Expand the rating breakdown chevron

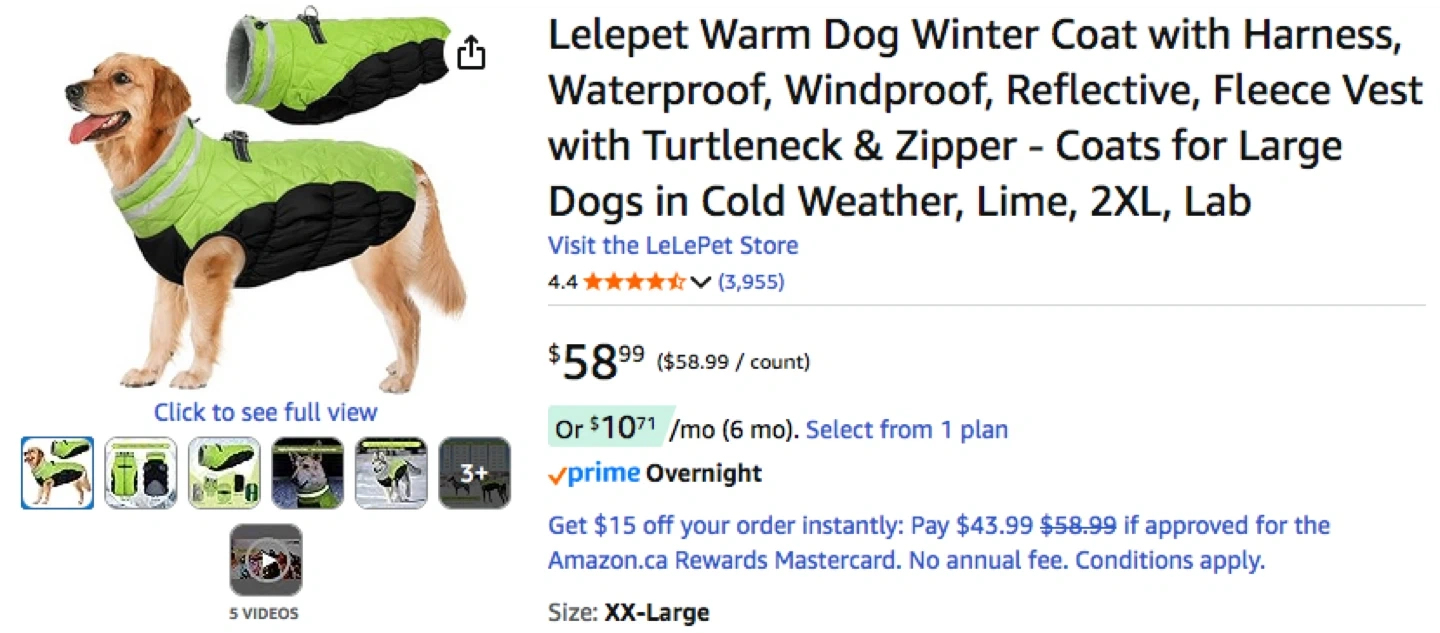(x=700, y=283)
